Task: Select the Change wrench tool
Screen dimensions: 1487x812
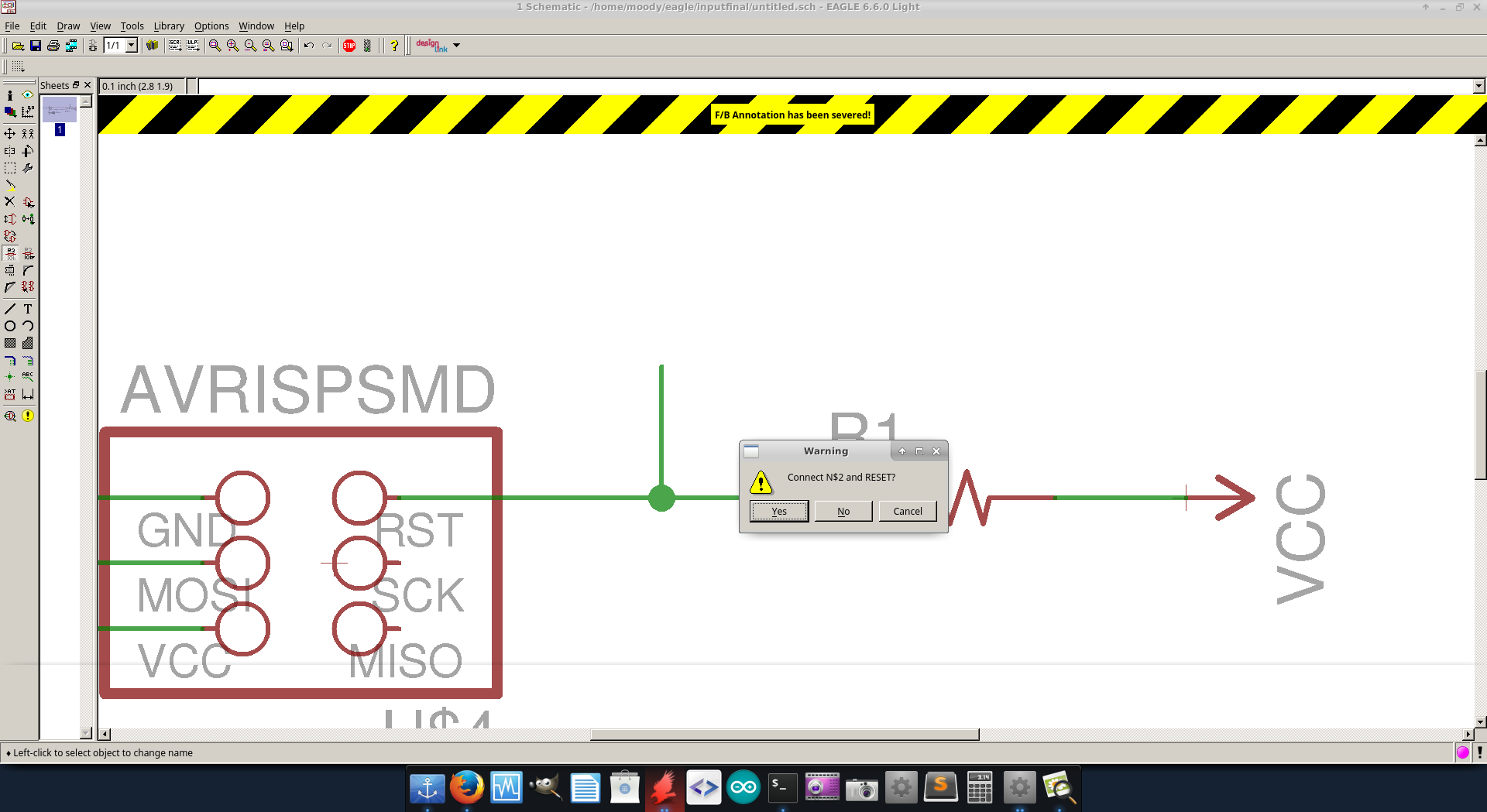Action: (x=28, y=168)
